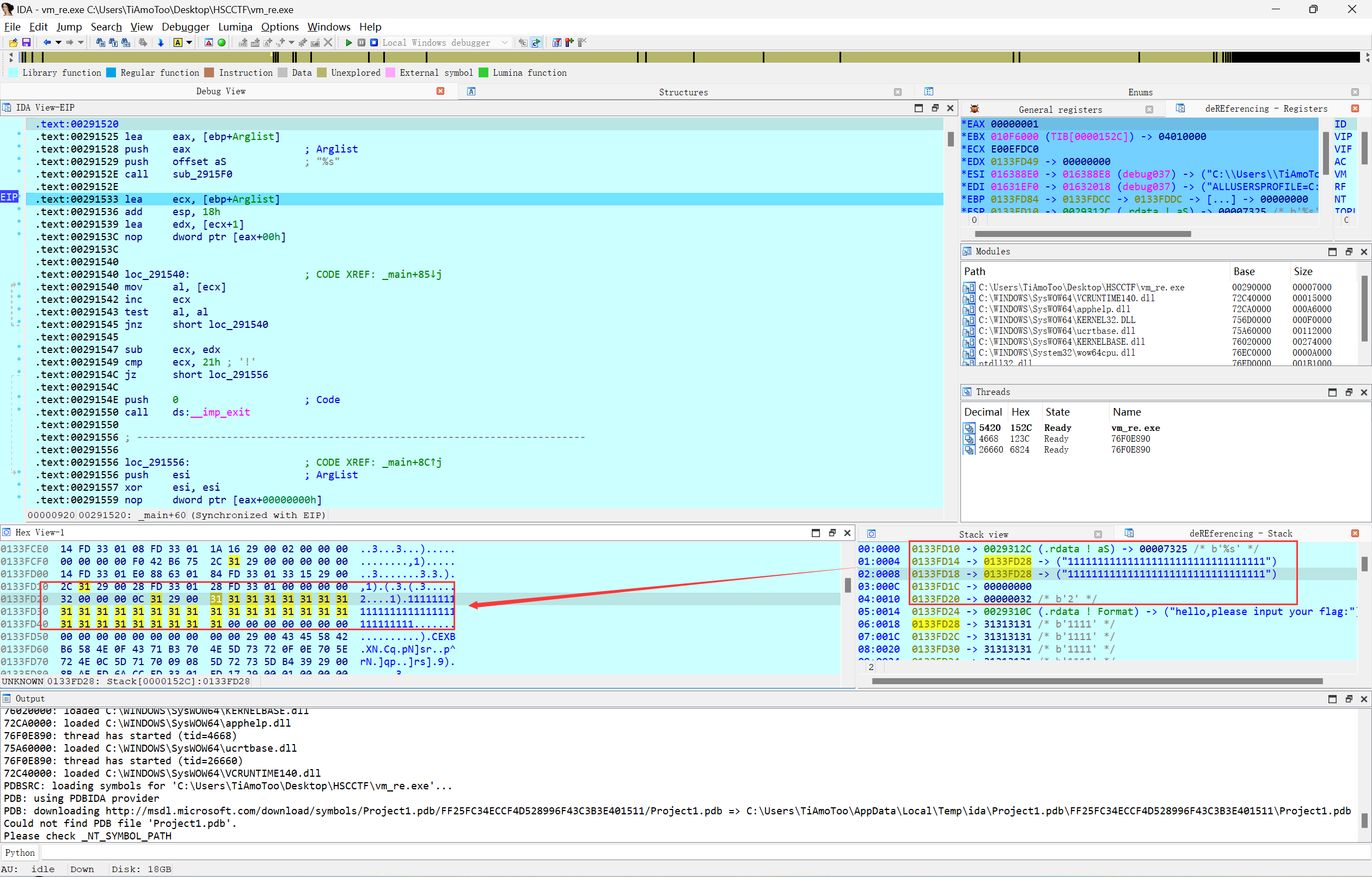The width and height of the screenshot is (1372, 877).
Task: Click the Decimal column header in Threads
Action: click(984, 412)
